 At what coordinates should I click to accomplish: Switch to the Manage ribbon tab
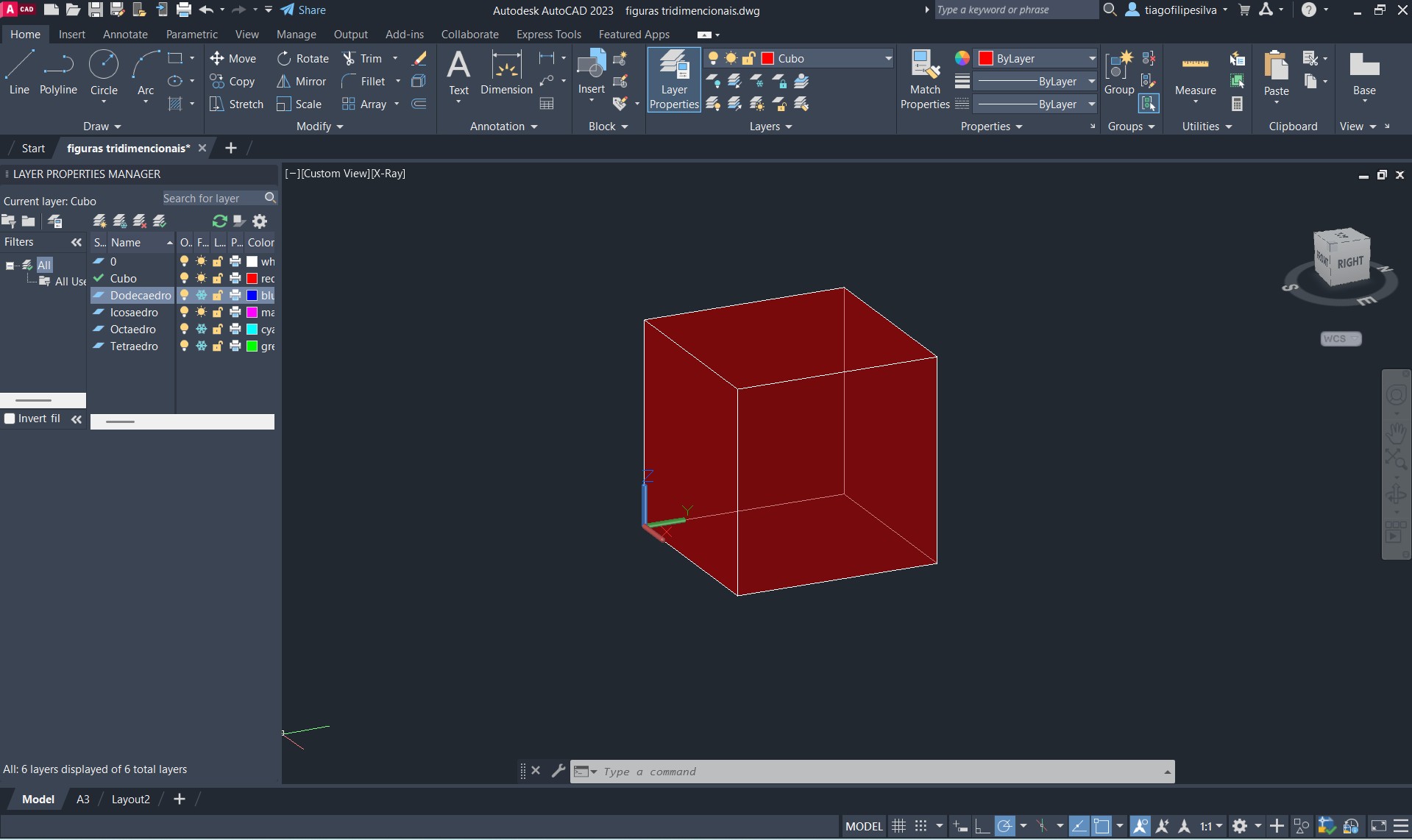click(x=297, y=35)
